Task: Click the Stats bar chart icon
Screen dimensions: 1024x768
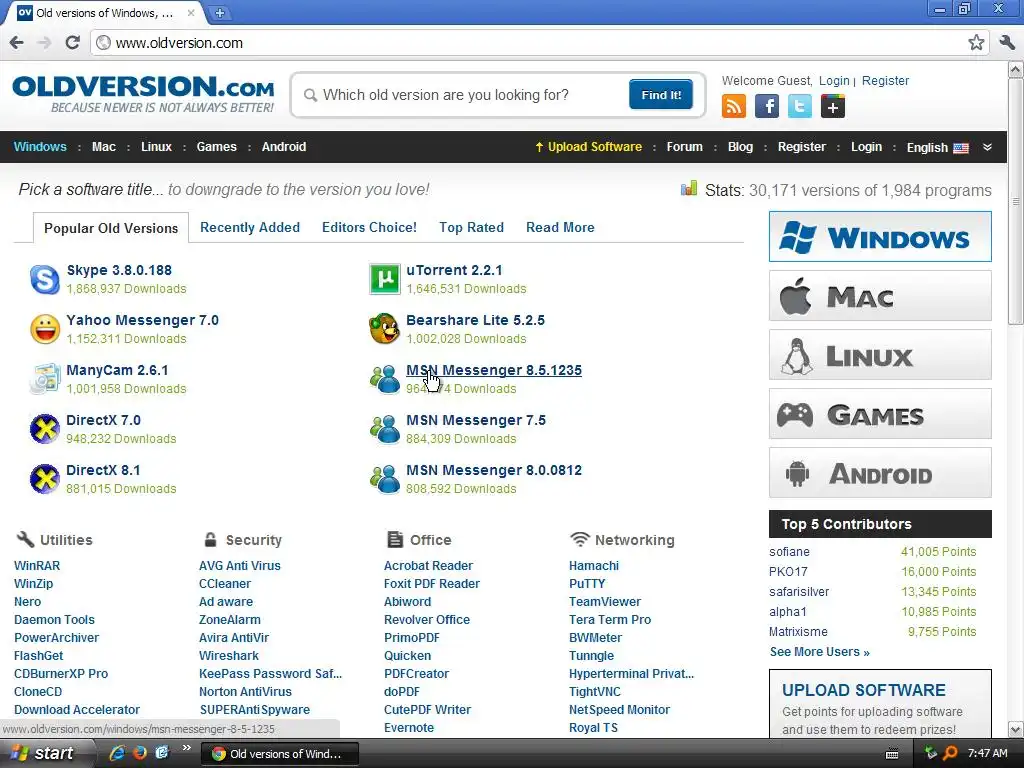Action: [688, 189]
